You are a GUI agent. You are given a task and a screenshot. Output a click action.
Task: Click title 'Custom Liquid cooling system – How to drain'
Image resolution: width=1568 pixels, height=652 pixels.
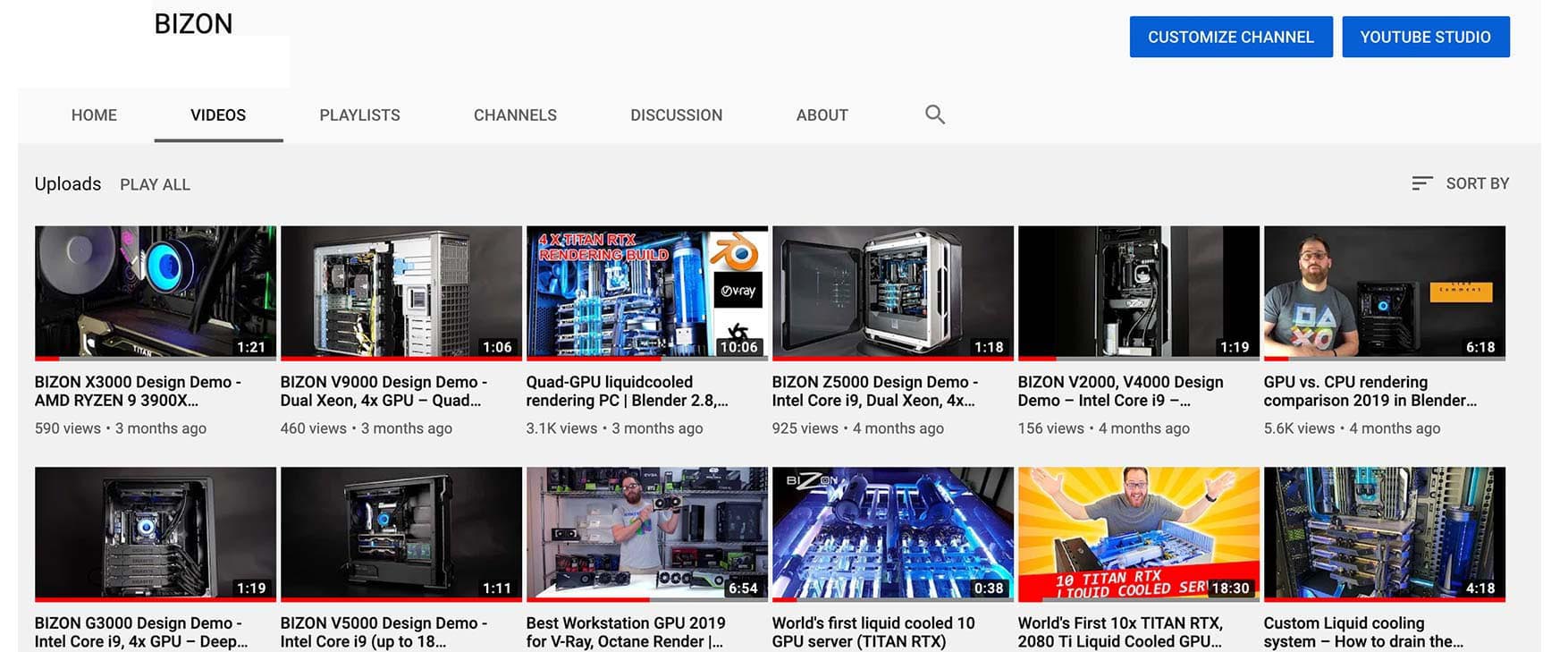coord(1364,632)
